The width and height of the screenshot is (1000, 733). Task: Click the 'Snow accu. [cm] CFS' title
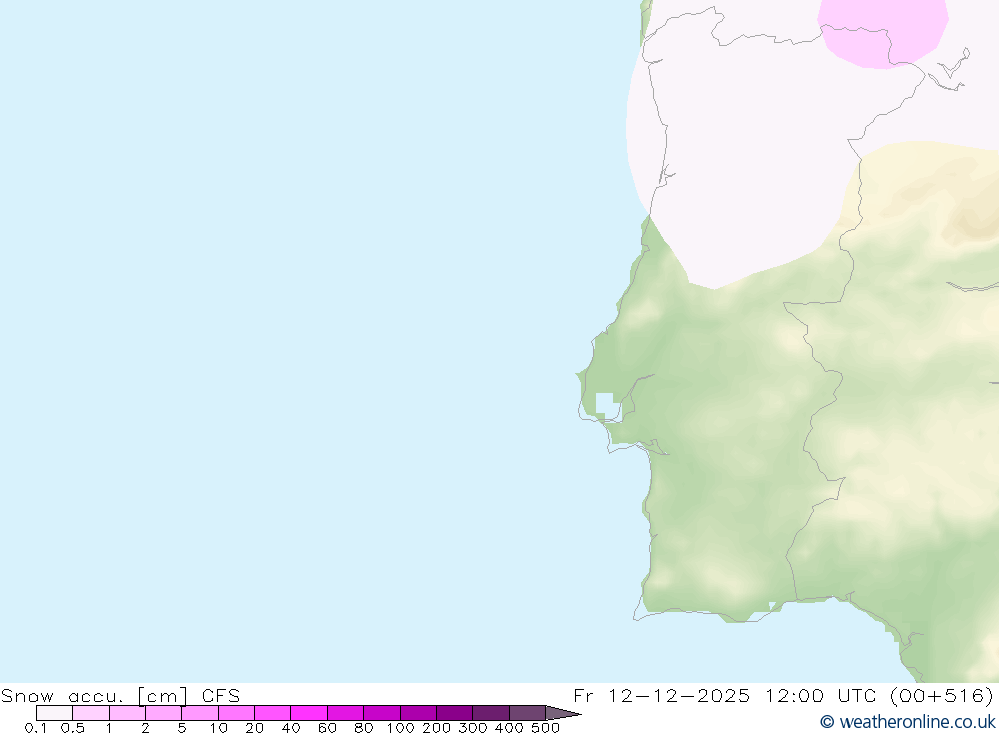(x=121, y=695)
